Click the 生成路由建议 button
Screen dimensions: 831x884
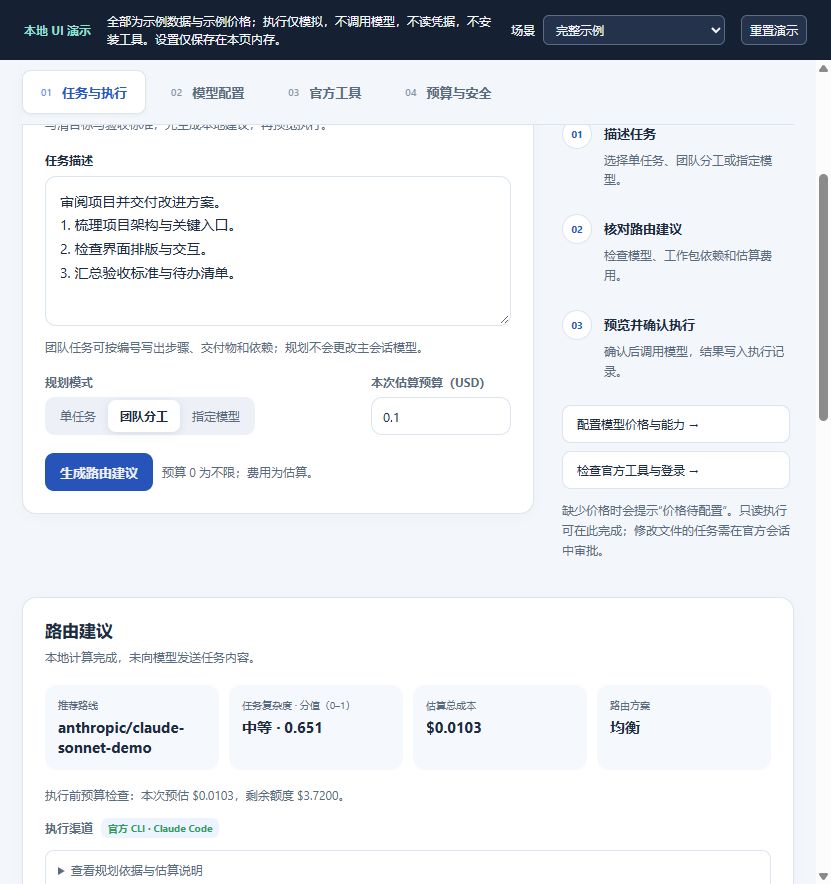[x=99, y=472]
